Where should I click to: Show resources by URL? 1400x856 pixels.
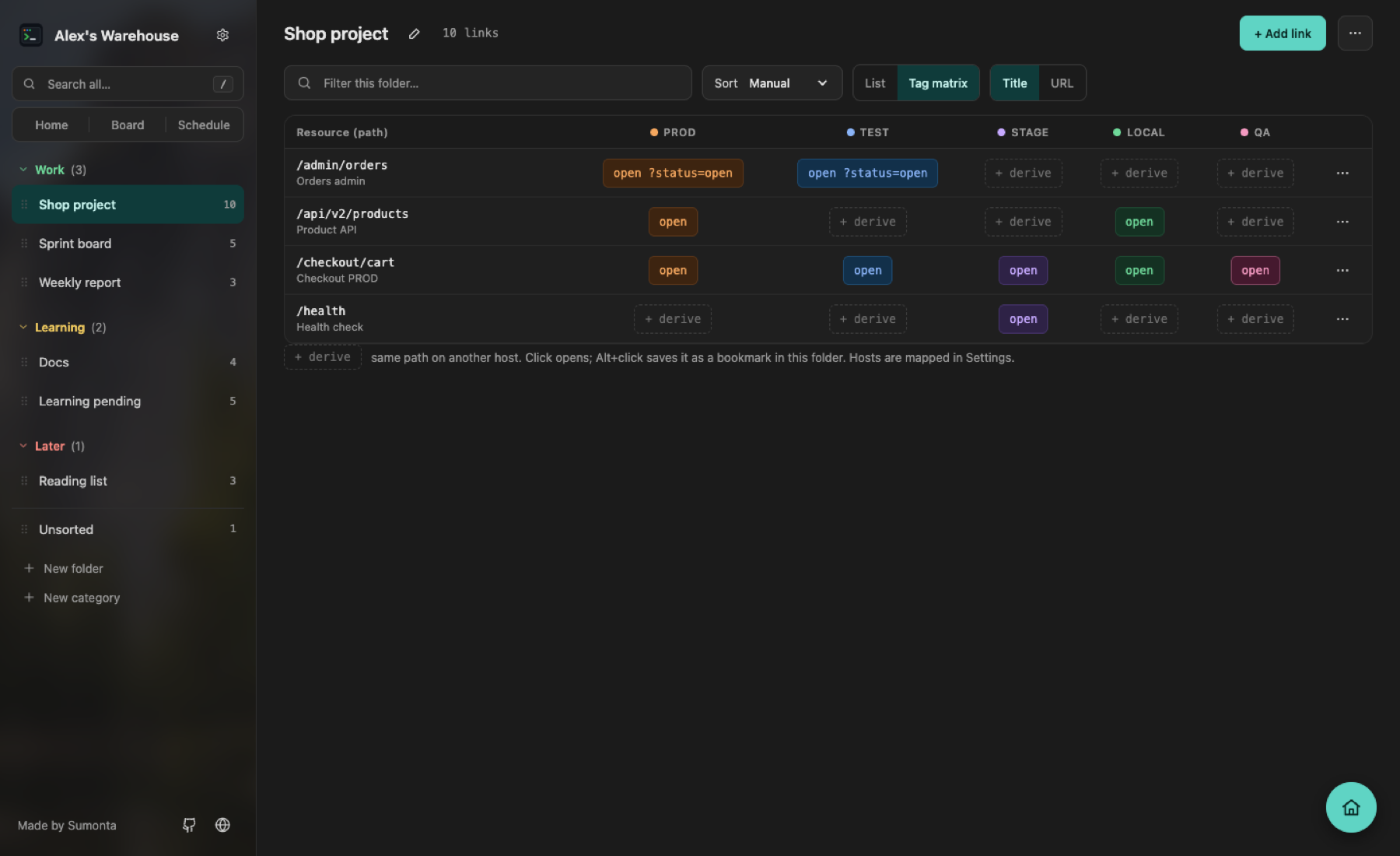(x=1062, y=83)
